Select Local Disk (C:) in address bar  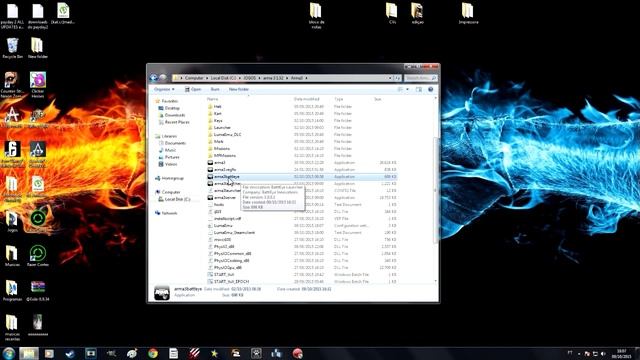point(223,78)
